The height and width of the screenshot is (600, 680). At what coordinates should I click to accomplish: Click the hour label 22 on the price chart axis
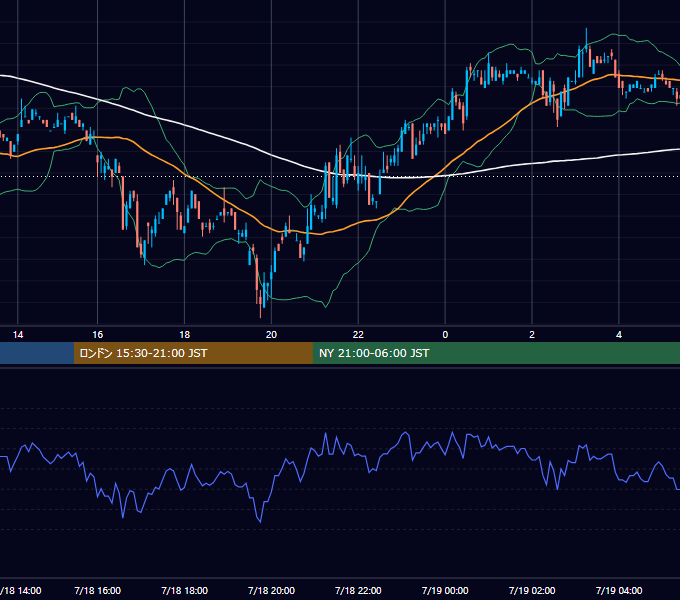click(x=358, y=335)
